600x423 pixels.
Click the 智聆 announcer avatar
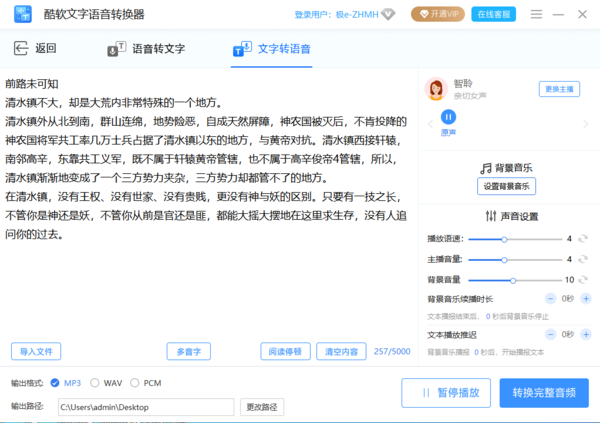coord(436,89)
